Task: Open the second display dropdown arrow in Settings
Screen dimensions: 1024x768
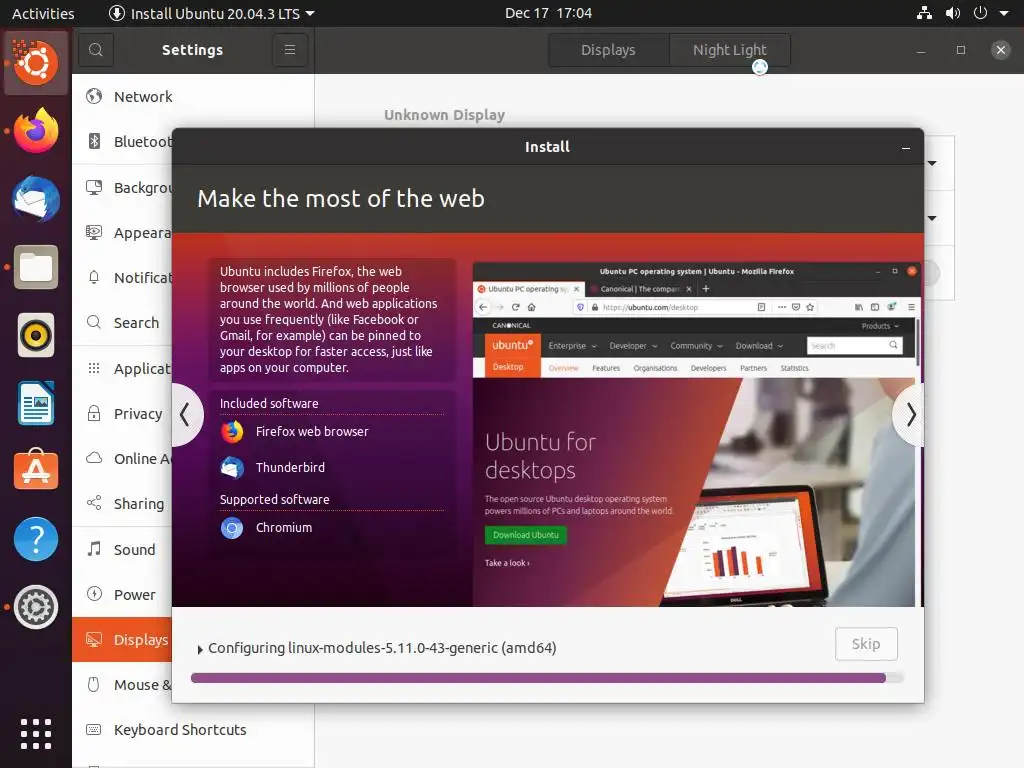Action: click(x=933, y=218)
